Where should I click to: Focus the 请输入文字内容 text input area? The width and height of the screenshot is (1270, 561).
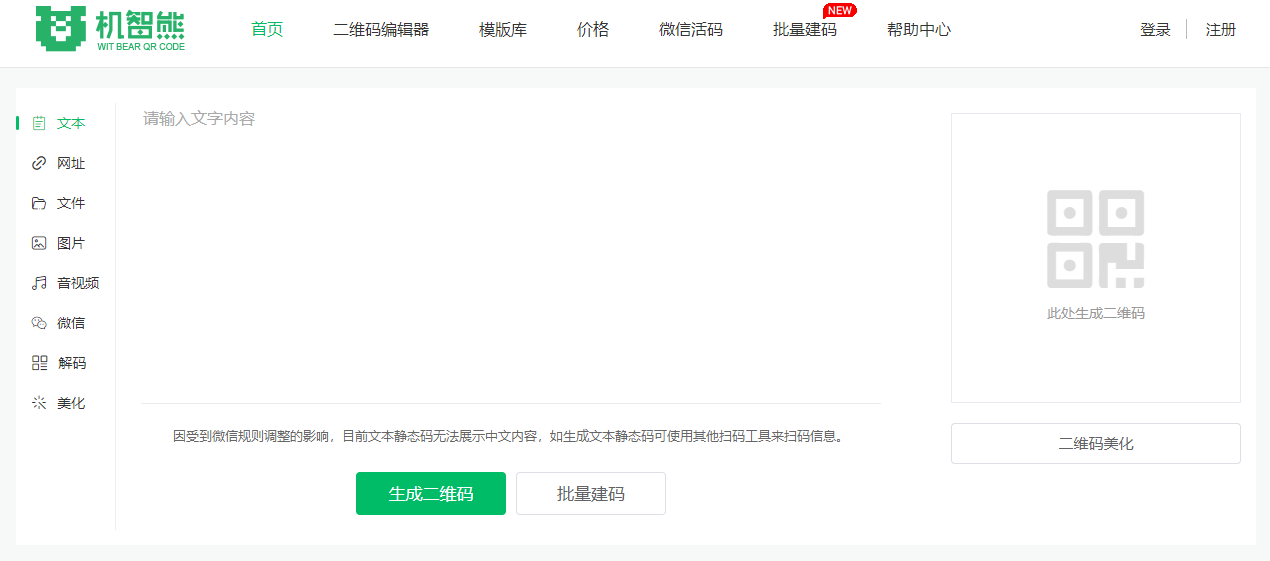point(511,253)
